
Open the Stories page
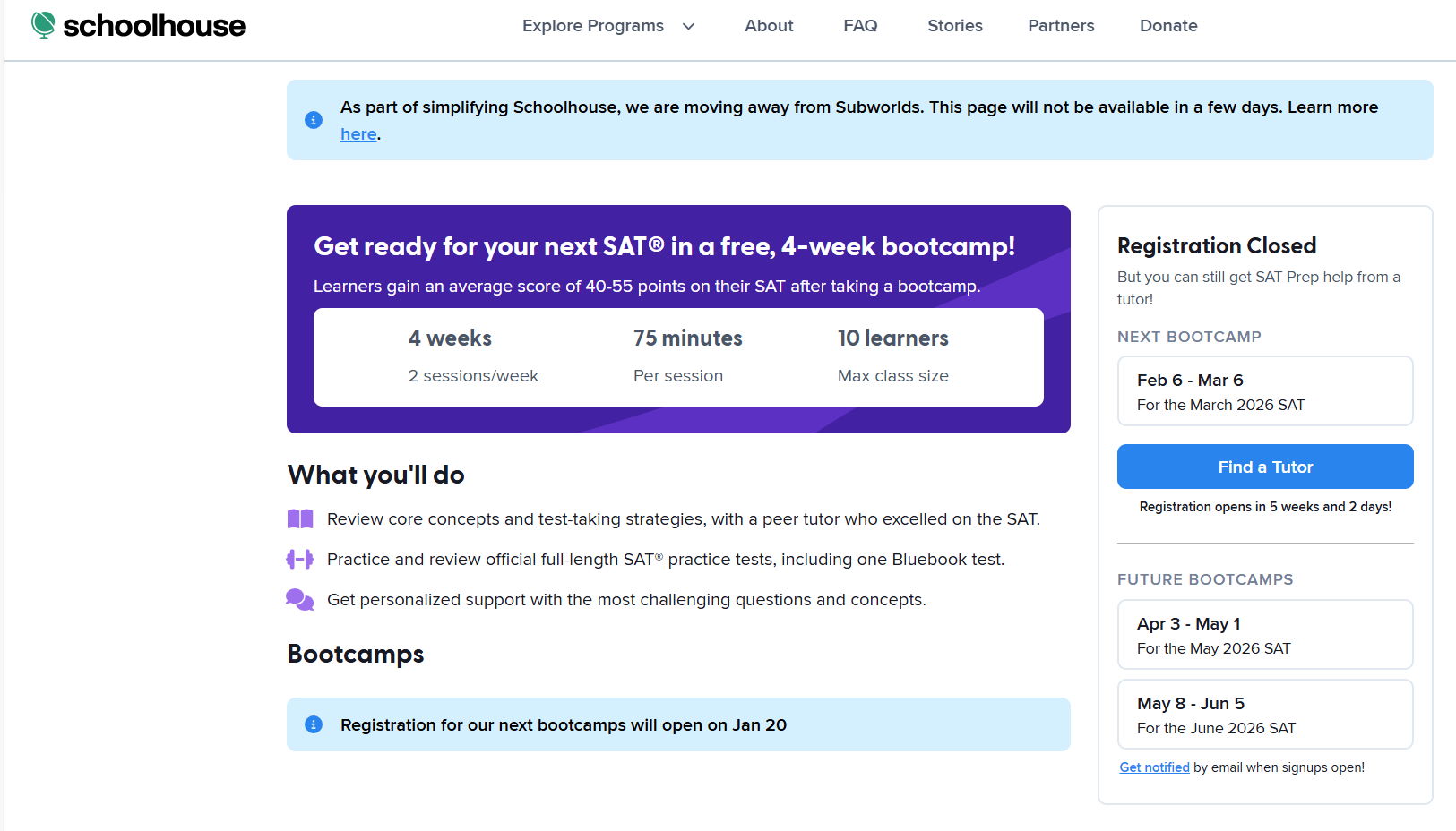point(955,26)
